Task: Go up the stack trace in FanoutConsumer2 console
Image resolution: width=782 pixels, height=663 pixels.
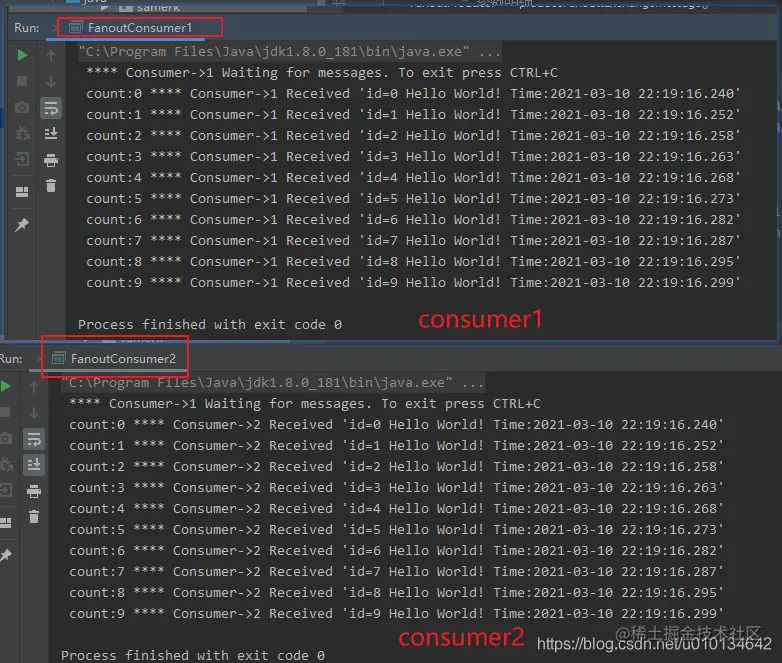Action: (34, 387)
